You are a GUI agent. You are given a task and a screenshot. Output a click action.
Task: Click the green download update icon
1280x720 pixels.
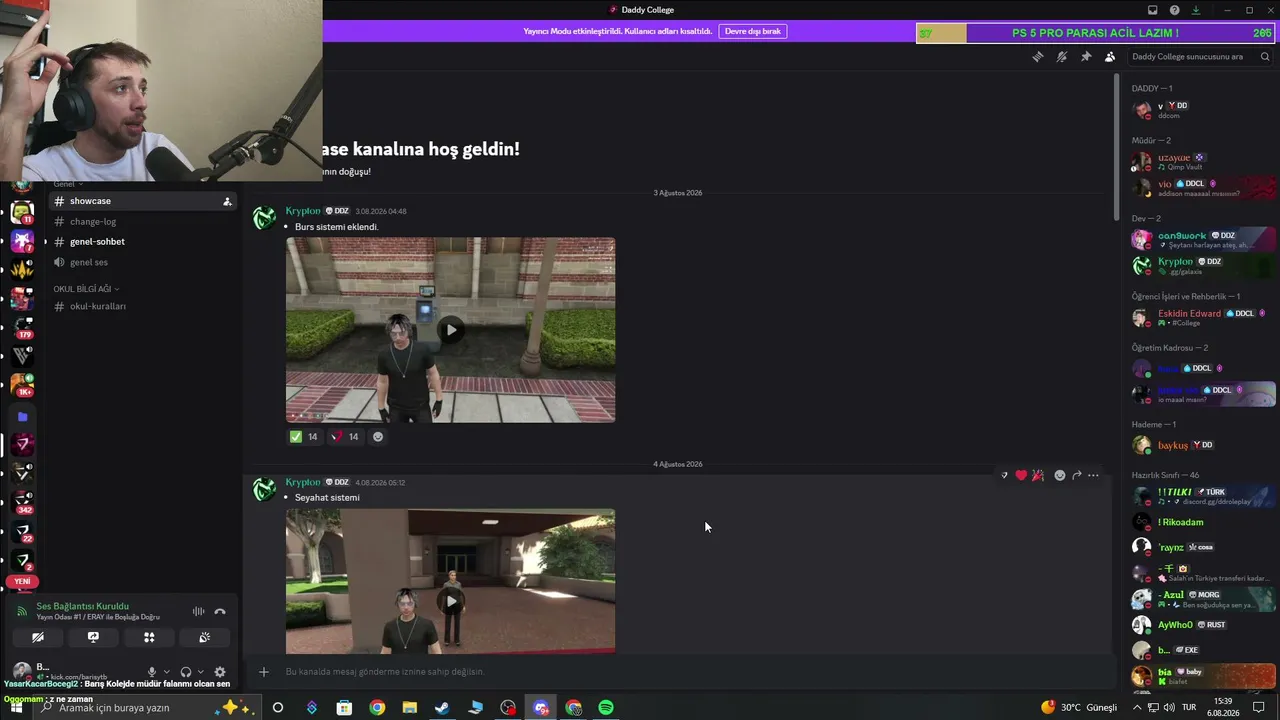click(x=1196, y=10)
